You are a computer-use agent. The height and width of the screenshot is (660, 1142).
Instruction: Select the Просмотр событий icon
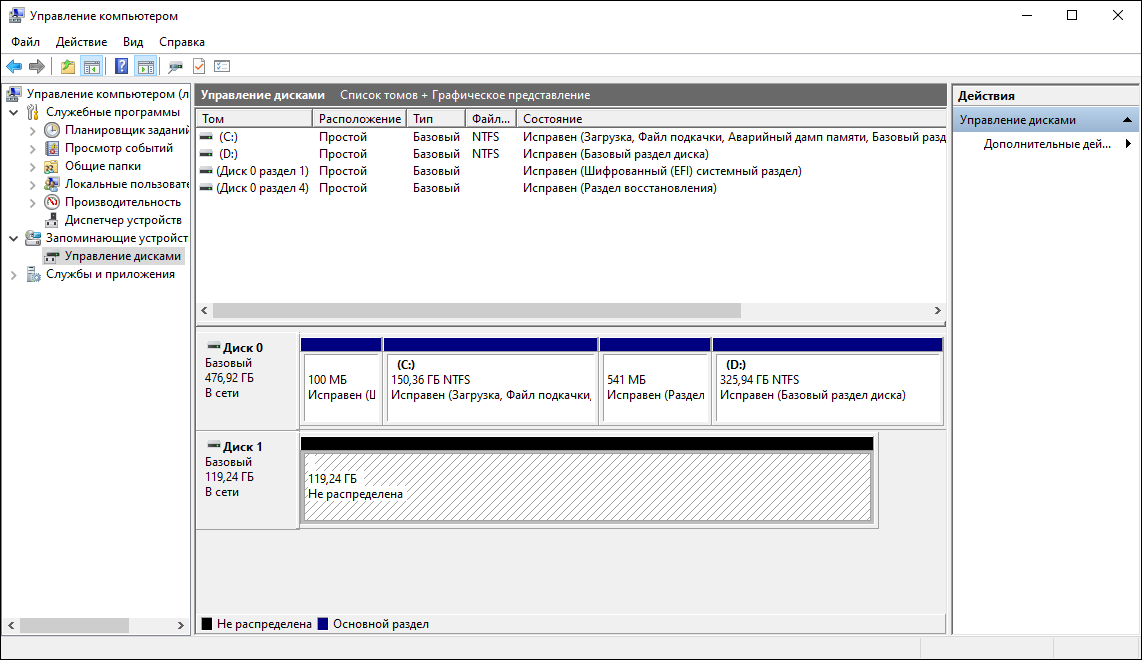52,148
